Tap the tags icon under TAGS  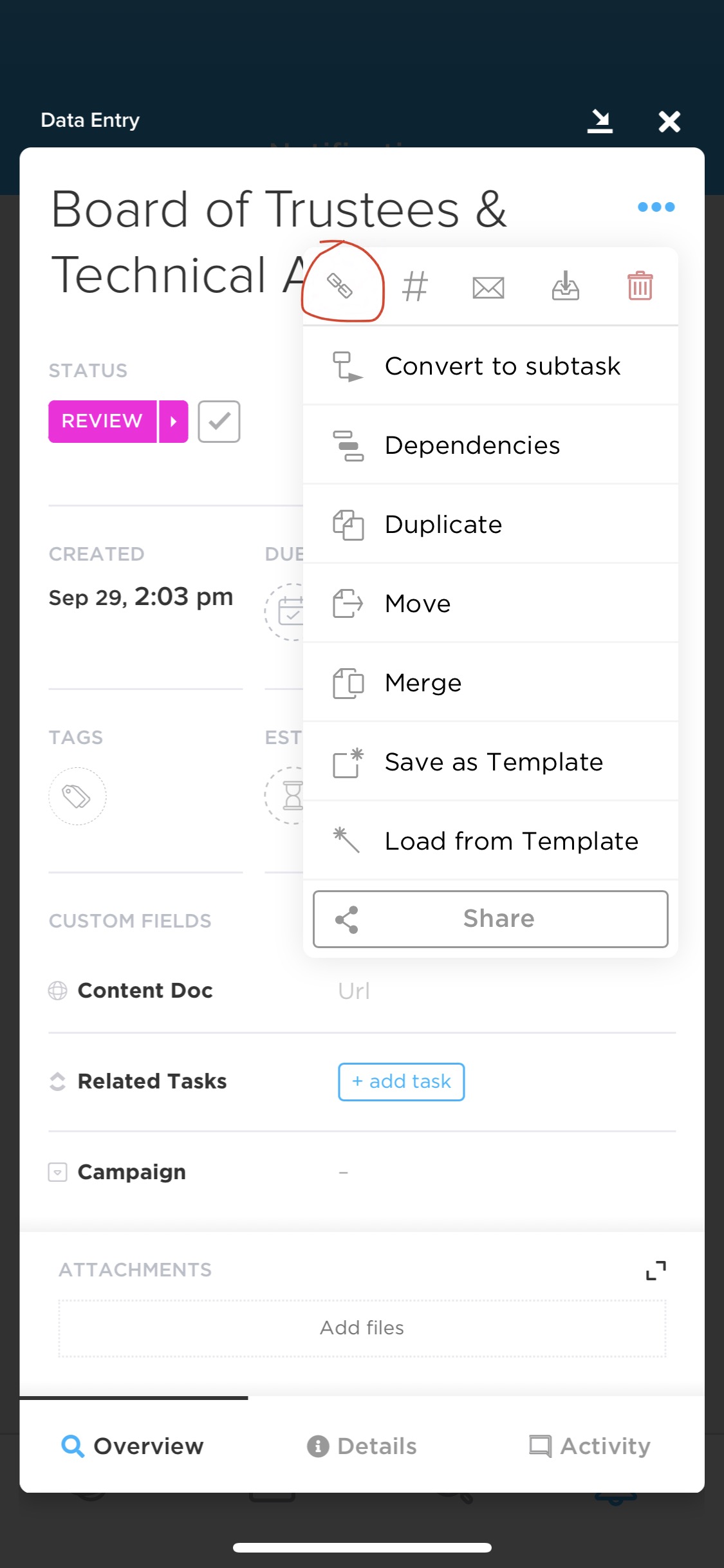point(77,796)
